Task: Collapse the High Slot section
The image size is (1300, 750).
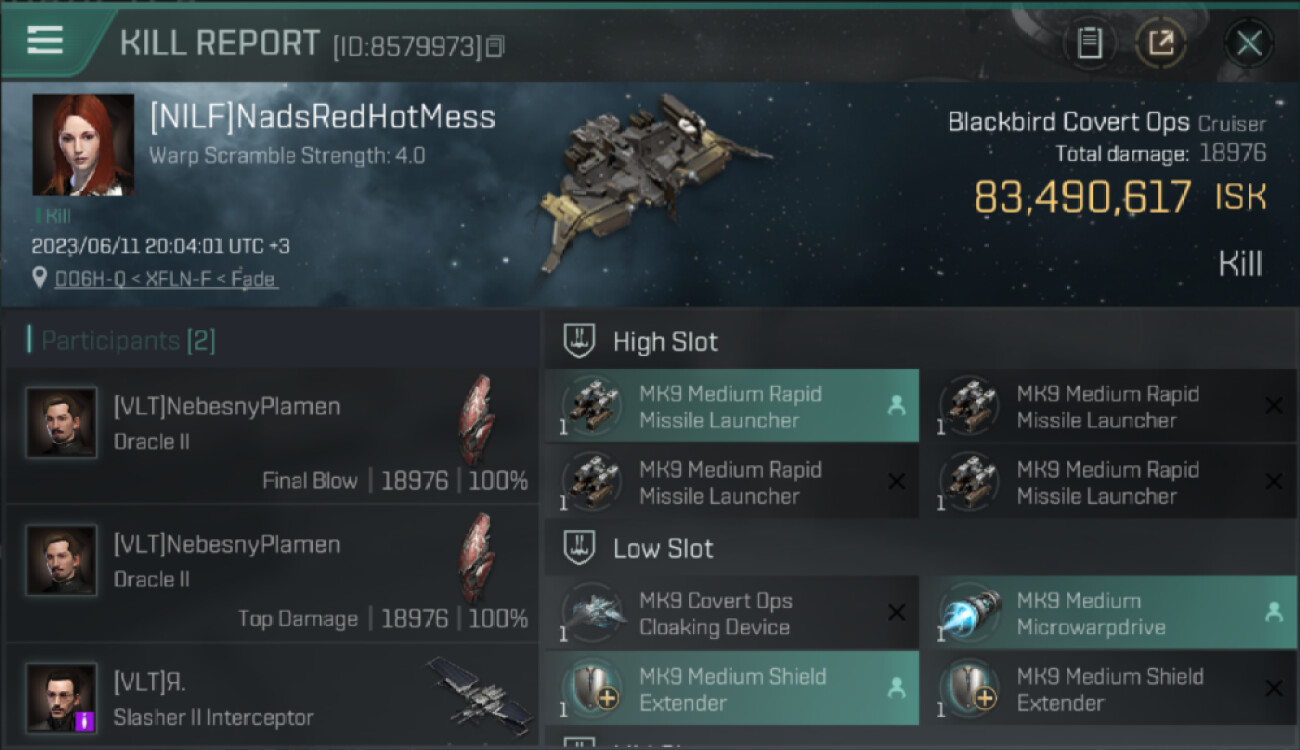Action: [665, 342]
